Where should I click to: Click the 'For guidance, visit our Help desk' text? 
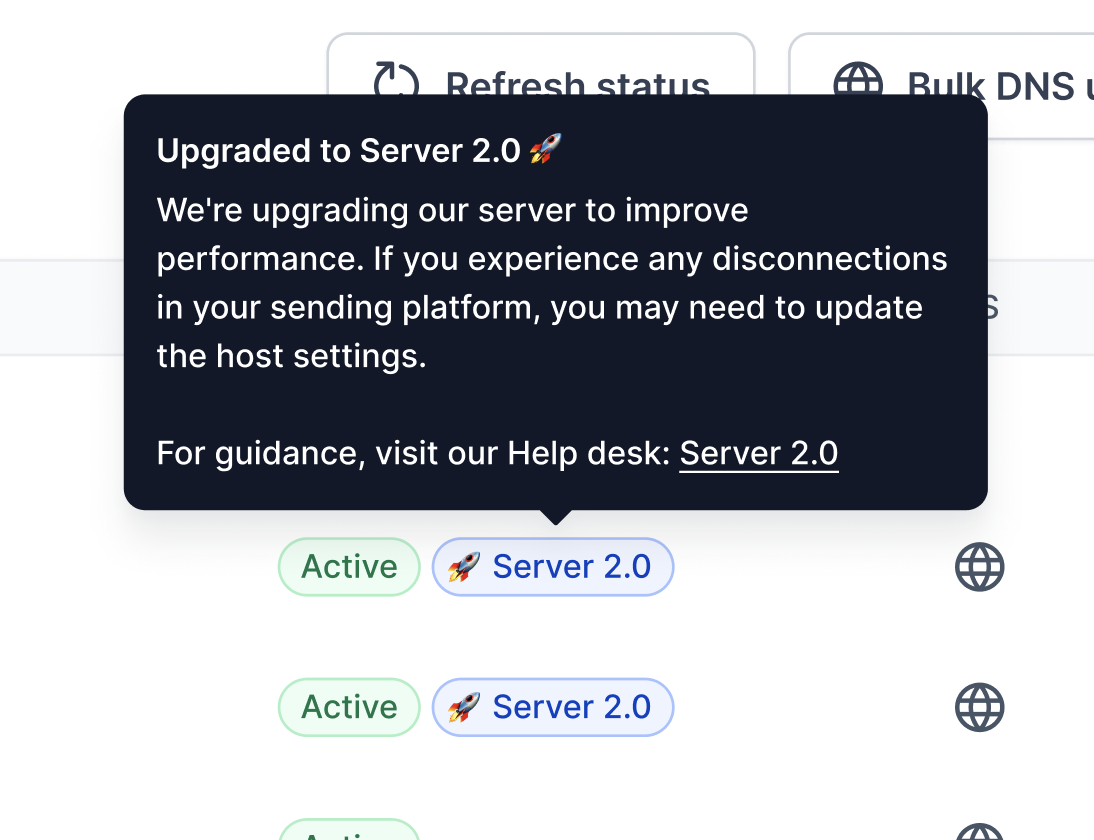pyautogui.click(x=413, y=453)
